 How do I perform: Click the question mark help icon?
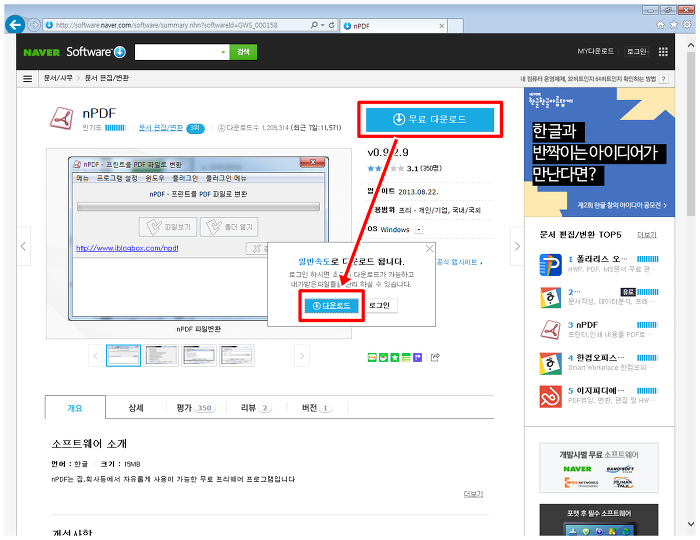click(x=664, y=79)
